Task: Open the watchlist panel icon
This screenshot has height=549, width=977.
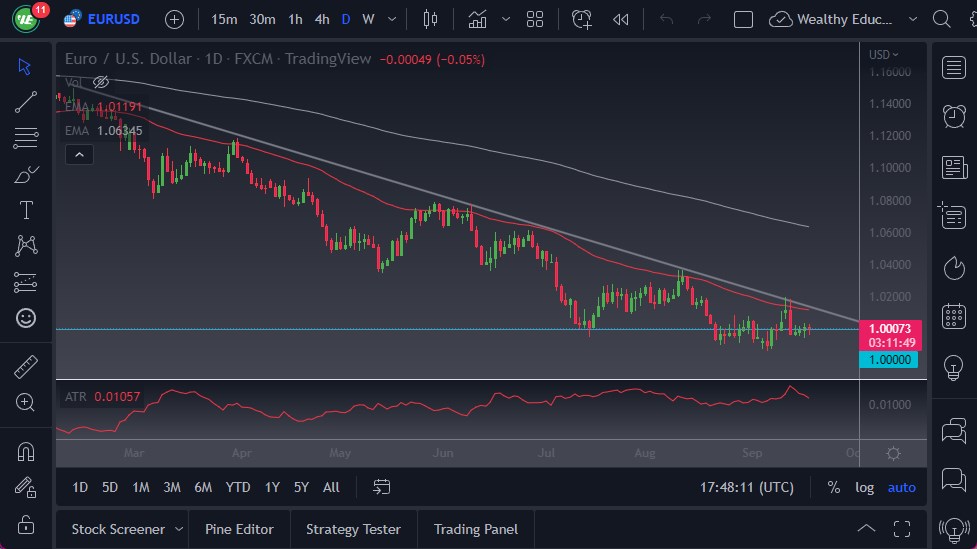Action: 954,67
